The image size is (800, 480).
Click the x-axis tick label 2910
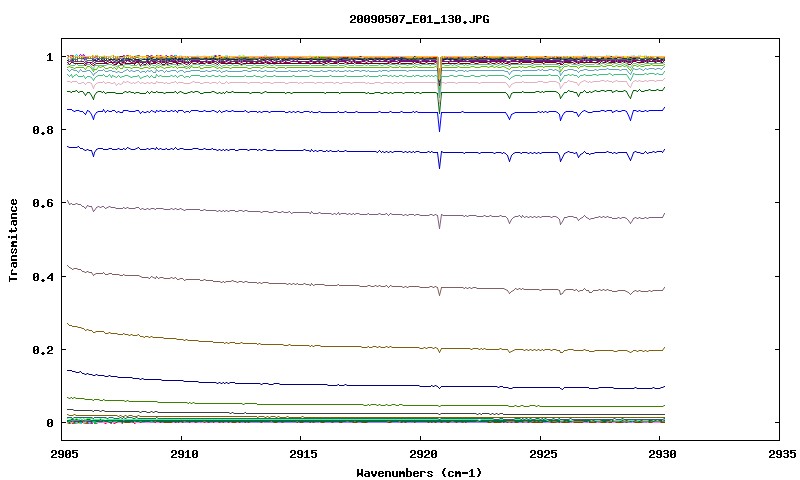[183, 454]
